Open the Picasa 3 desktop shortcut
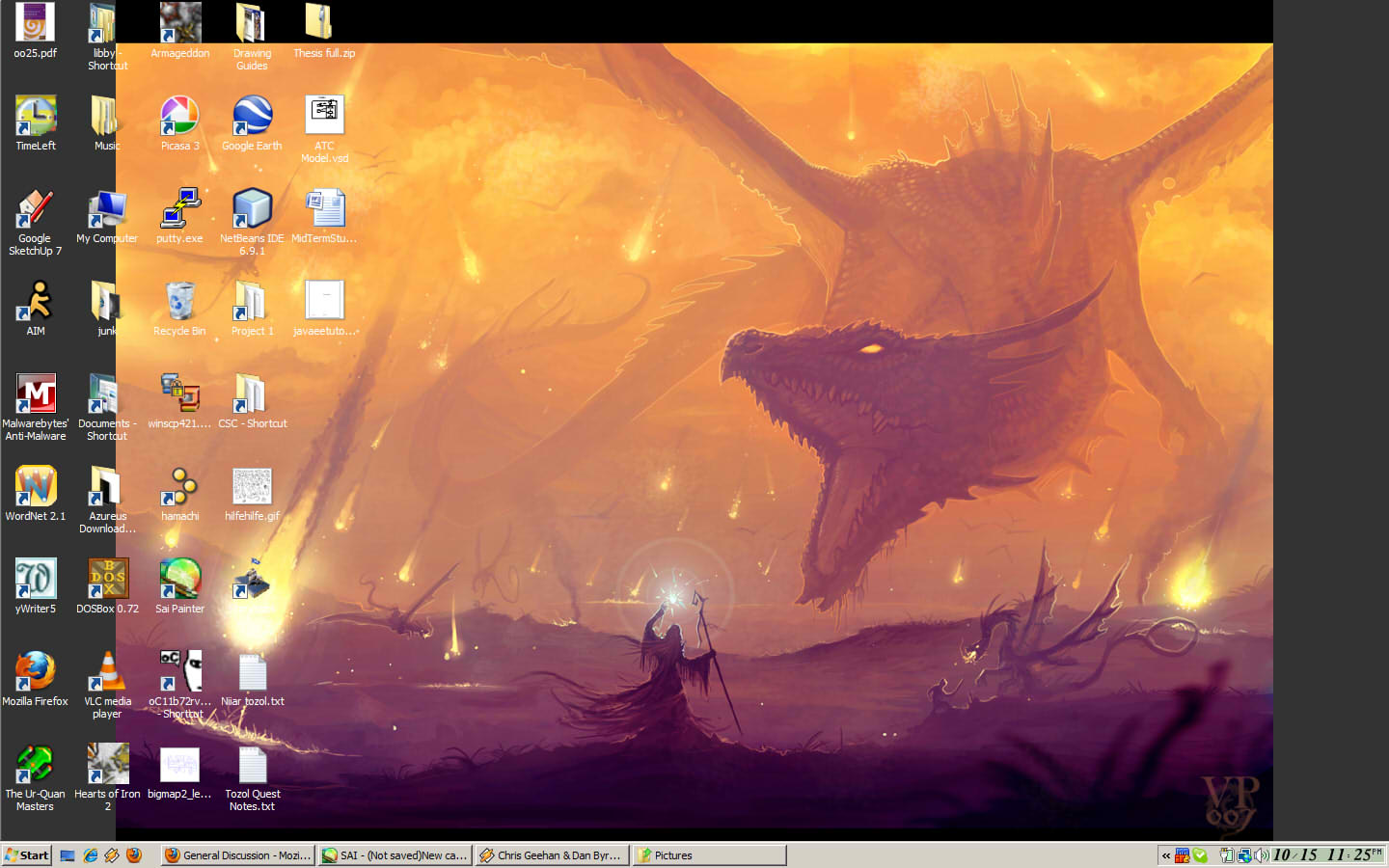This screenshot has width=1389, height=868. 179,117
